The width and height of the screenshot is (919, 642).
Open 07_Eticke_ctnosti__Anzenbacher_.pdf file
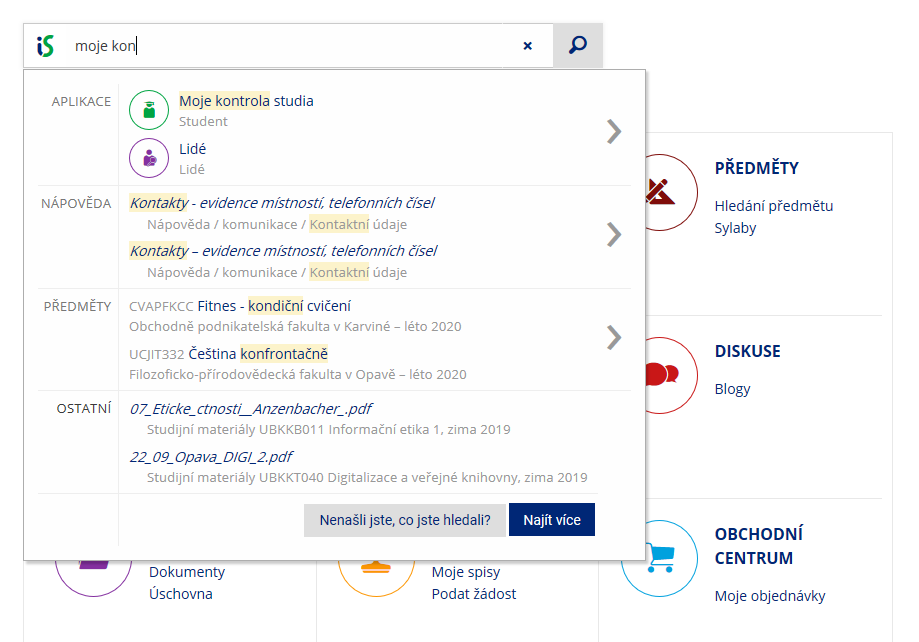pos(251,409)
